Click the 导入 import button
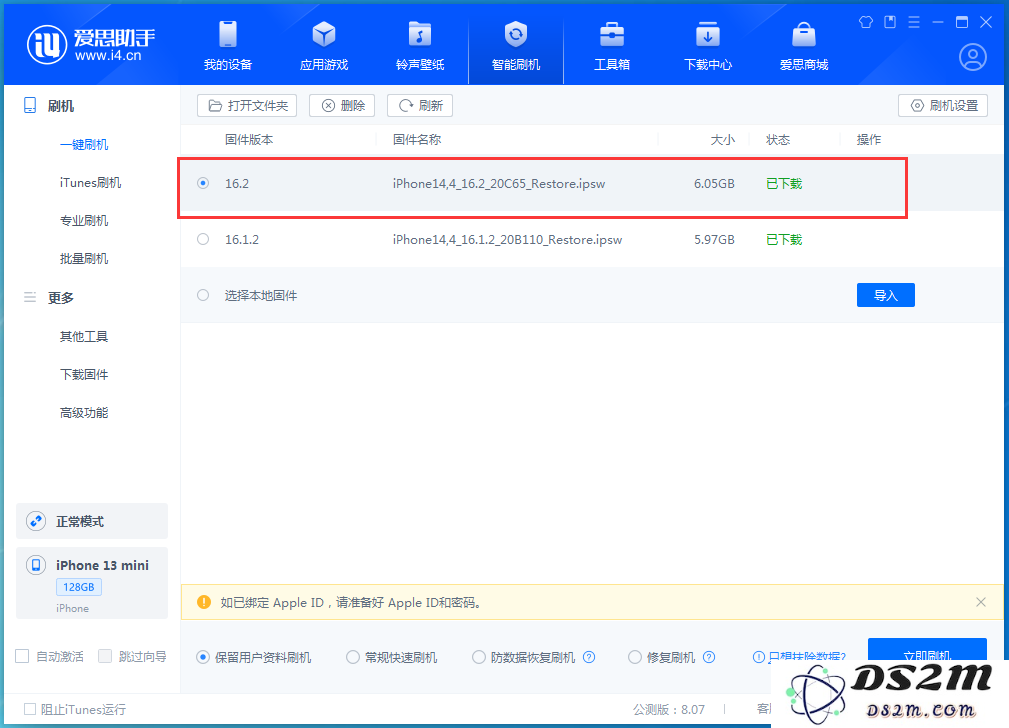 tap(885, 295)
